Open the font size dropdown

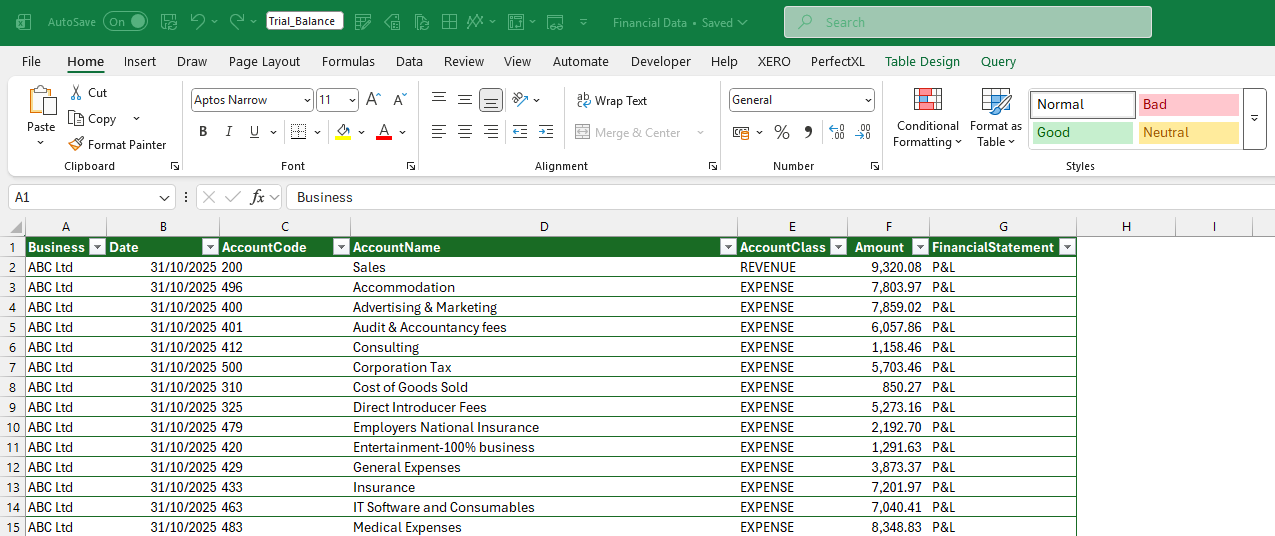tap(352, 100)
